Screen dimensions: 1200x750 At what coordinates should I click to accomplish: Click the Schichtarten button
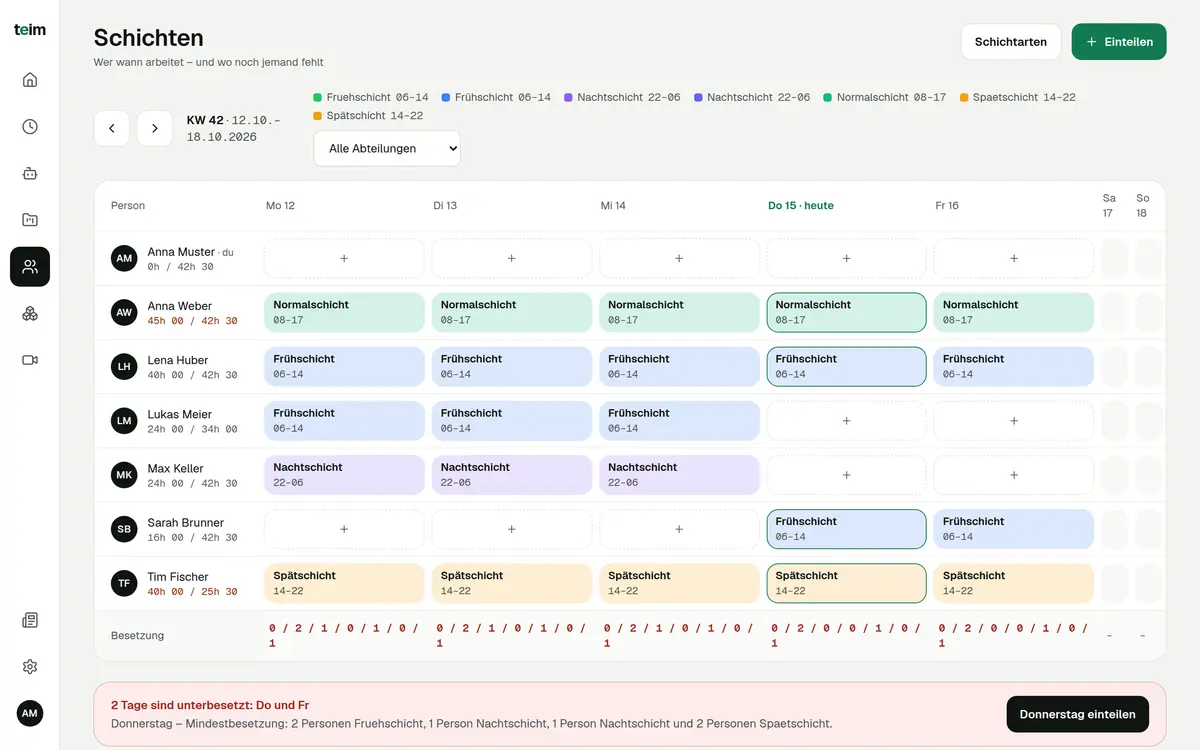[1011, 42]
